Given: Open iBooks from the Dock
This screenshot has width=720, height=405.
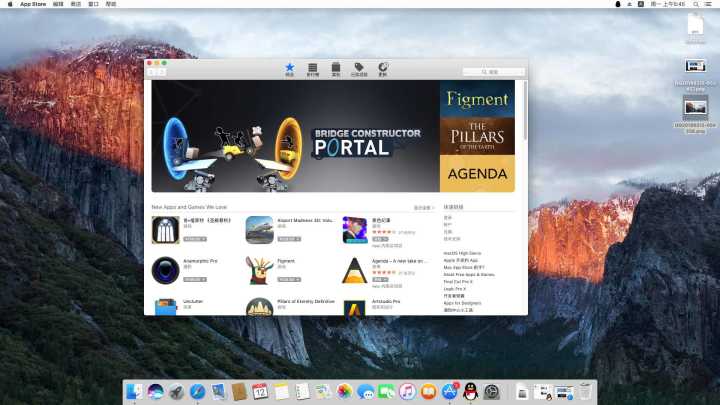Looking at the screenshot, I should click(428, 392).
